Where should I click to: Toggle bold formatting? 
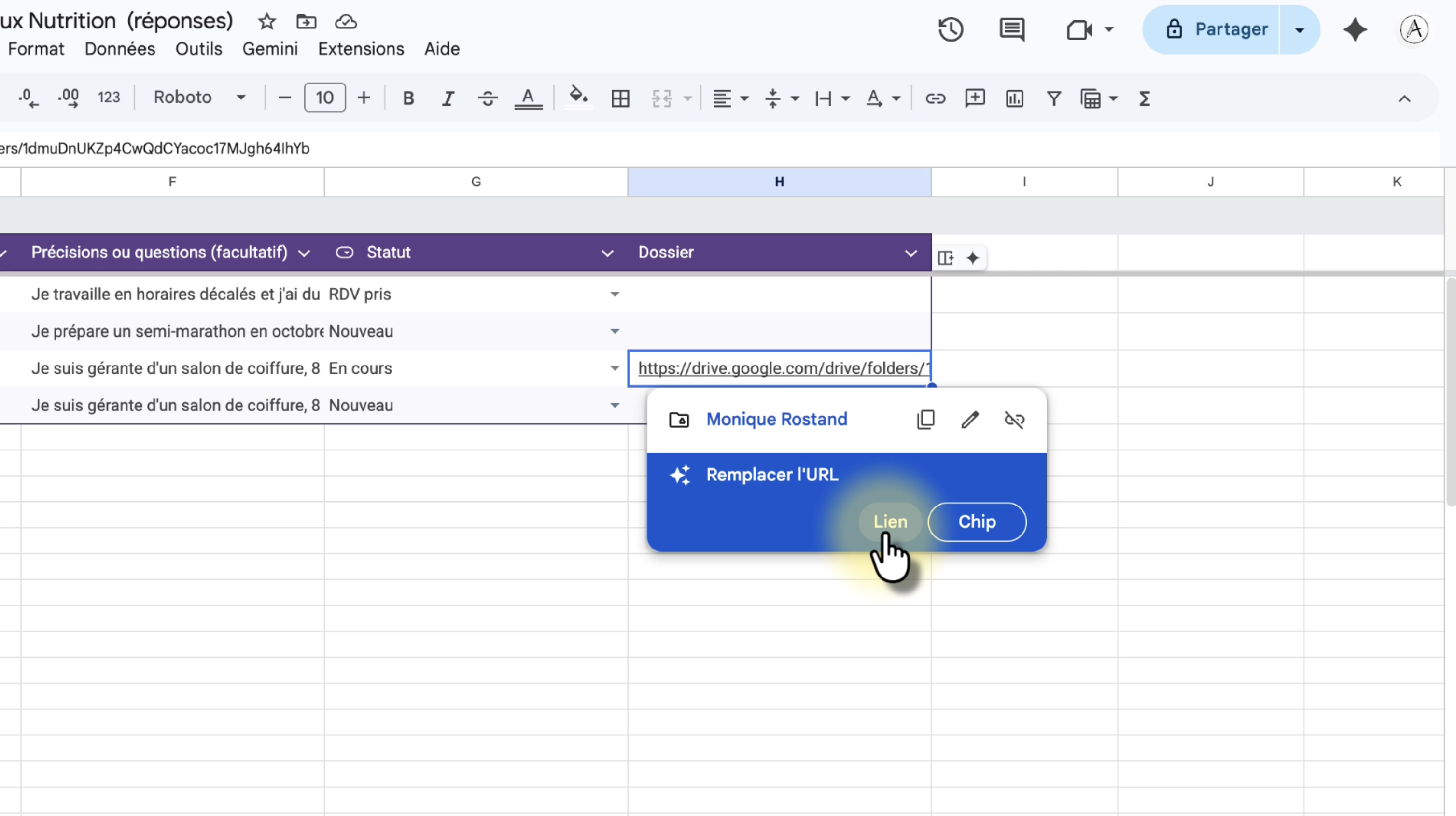(408, 98)
